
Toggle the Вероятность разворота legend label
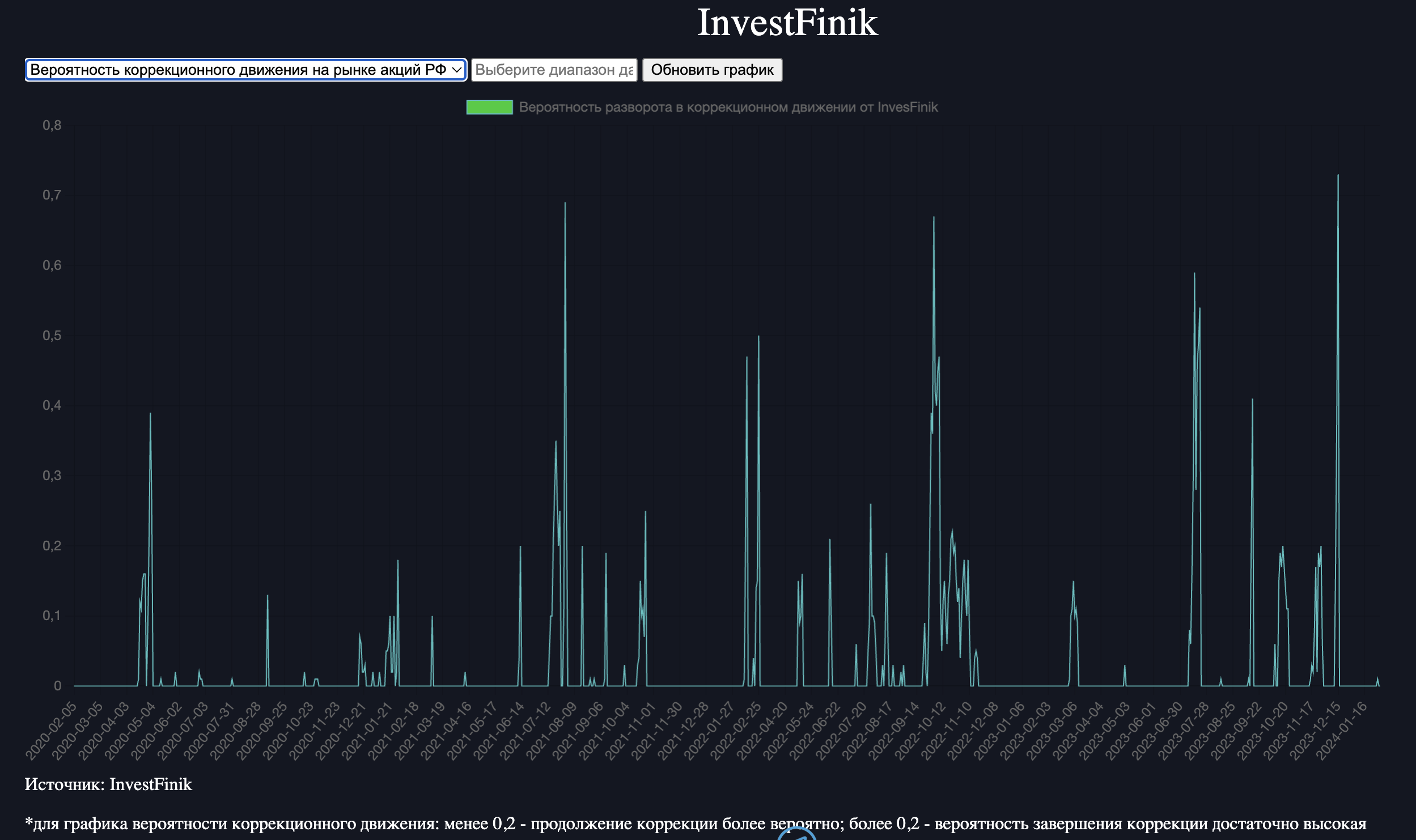pyautogui.click(x=728, y=107)
